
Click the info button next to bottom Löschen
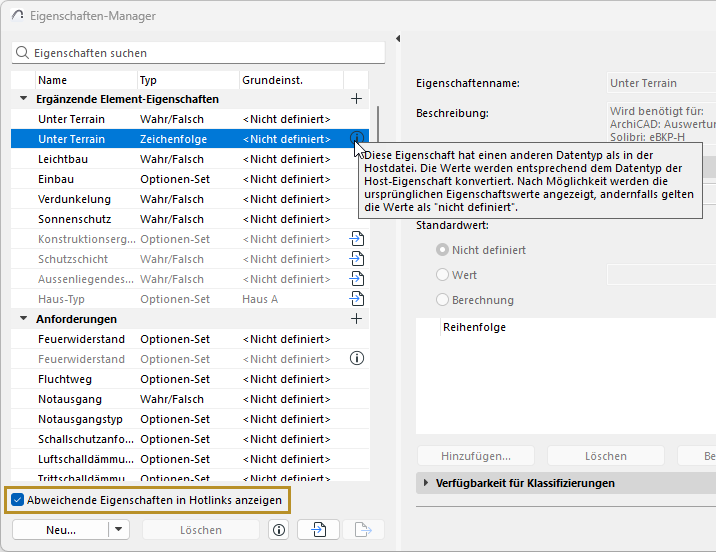(x=279, y=530)
